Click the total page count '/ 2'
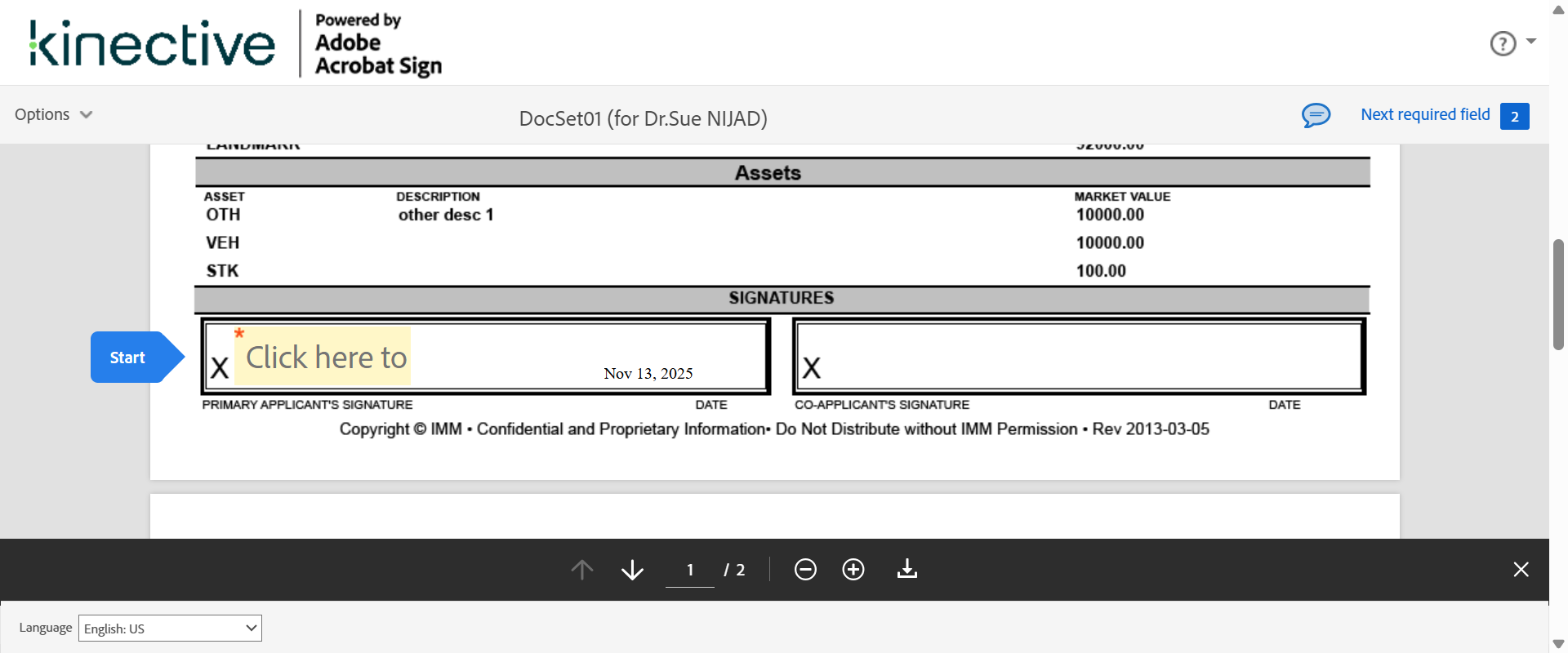This screenshot has width=1568, height=653. (x=734, y=570)
